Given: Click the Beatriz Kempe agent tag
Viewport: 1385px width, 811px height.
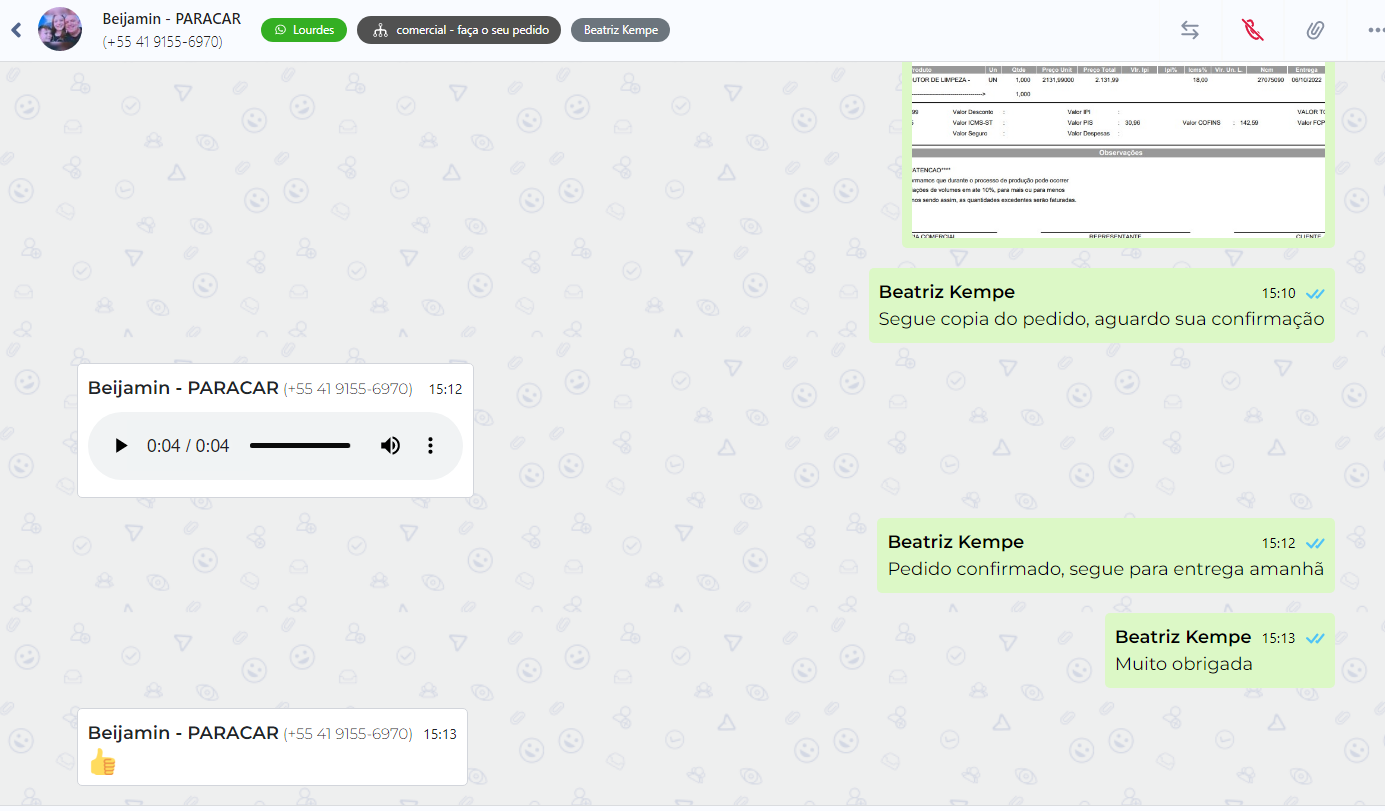Looking at the screenshot, I should (x=620, y=30).
